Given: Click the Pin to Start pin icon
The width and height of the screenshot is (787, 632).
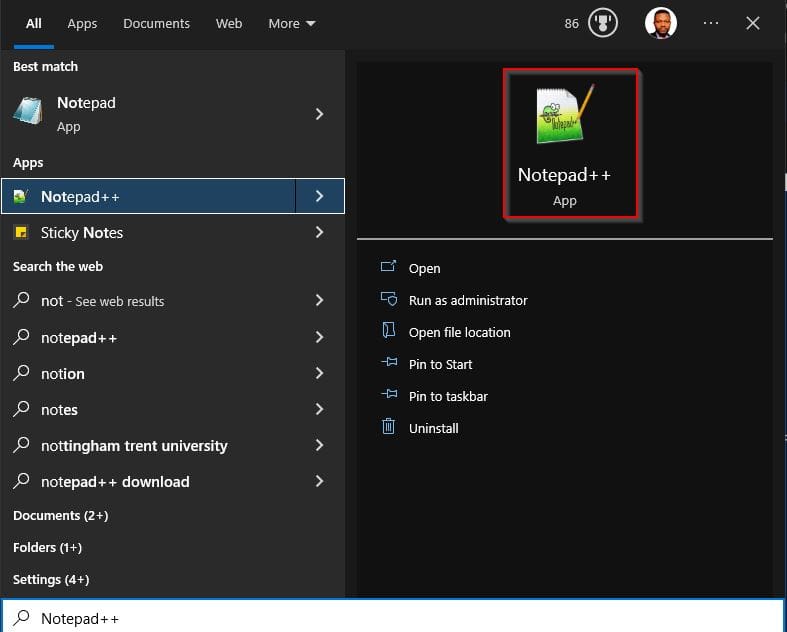Looking at the screenshot, I should (389, 362).
